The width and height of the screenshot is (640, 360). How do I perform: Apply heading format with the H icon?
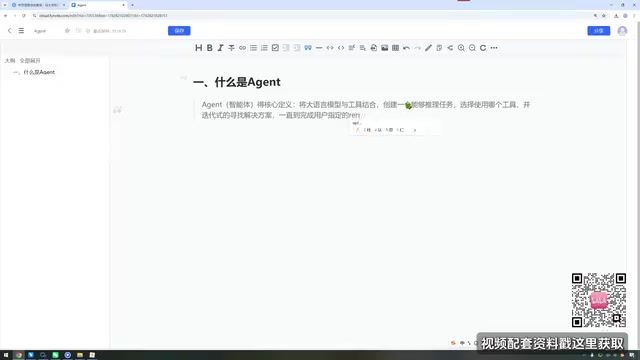[198, 48]
